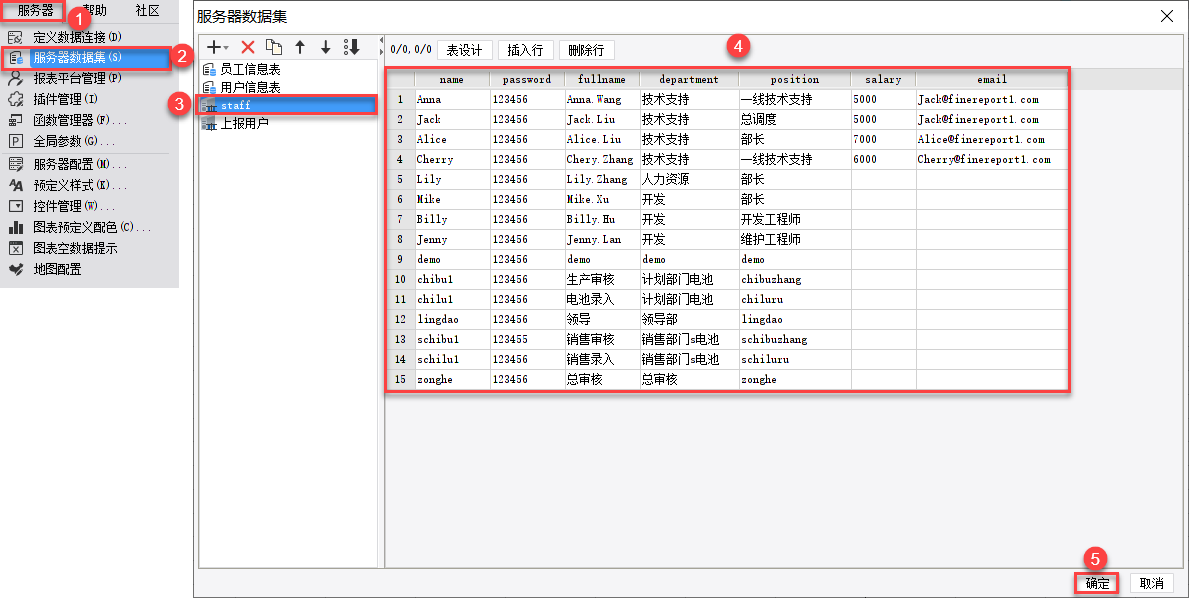Select the Alice.Liu fullname cell
Viewport: 1189px width, 598px height.
(602, 139)
